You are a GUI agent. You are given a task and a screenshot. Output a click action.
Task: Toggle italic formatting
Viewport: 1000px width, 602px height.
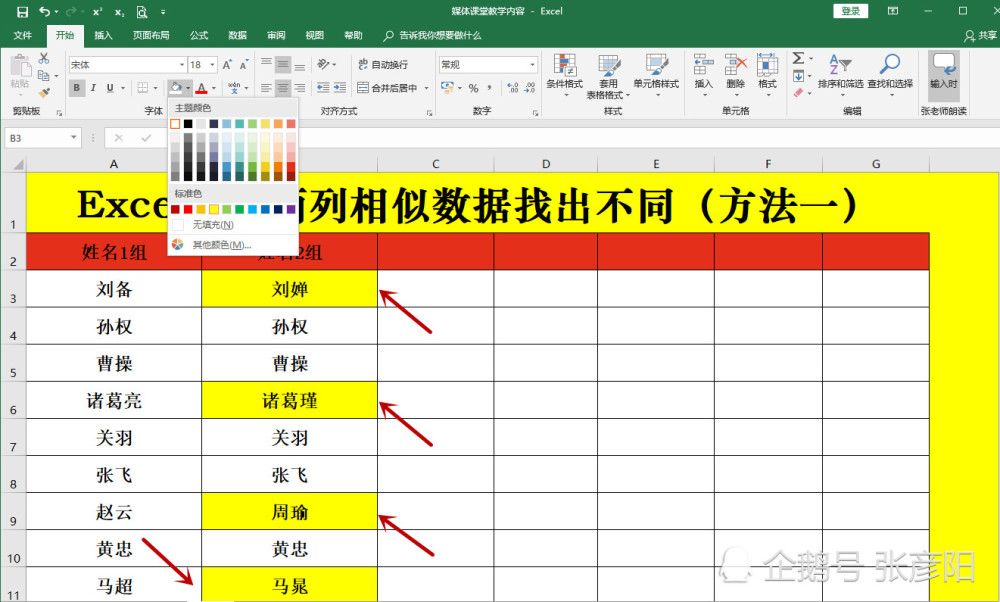93,87
